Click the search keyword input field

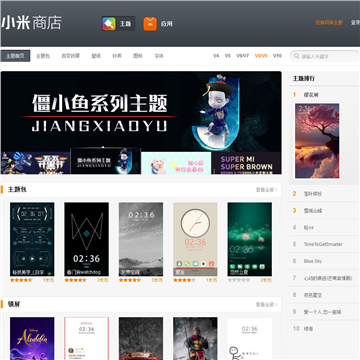(x=325, y=56)
